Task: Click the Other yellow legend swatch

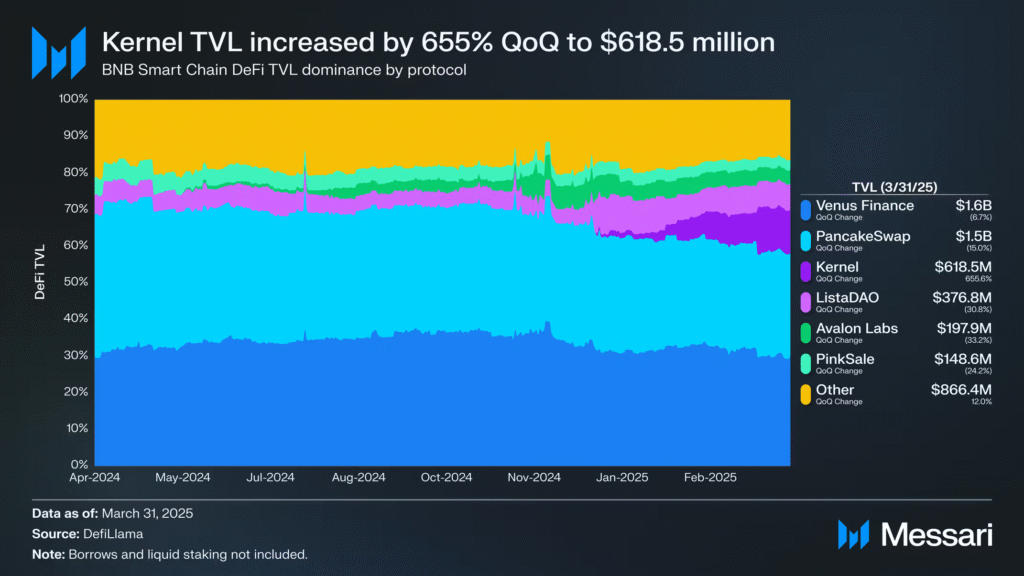Action: click(x=806, y=394)
